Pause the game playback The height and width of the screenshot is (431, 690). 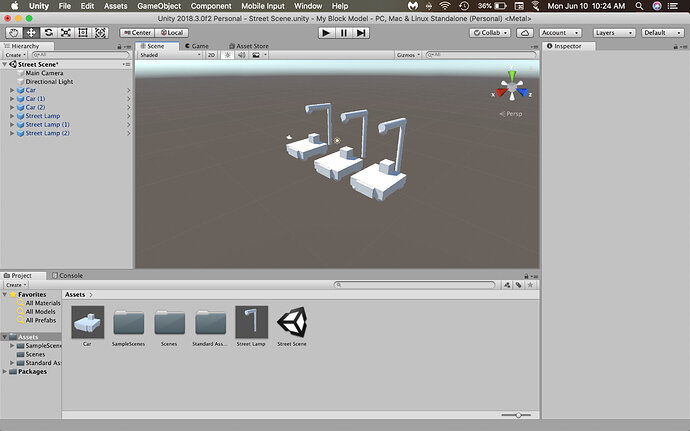344,33
